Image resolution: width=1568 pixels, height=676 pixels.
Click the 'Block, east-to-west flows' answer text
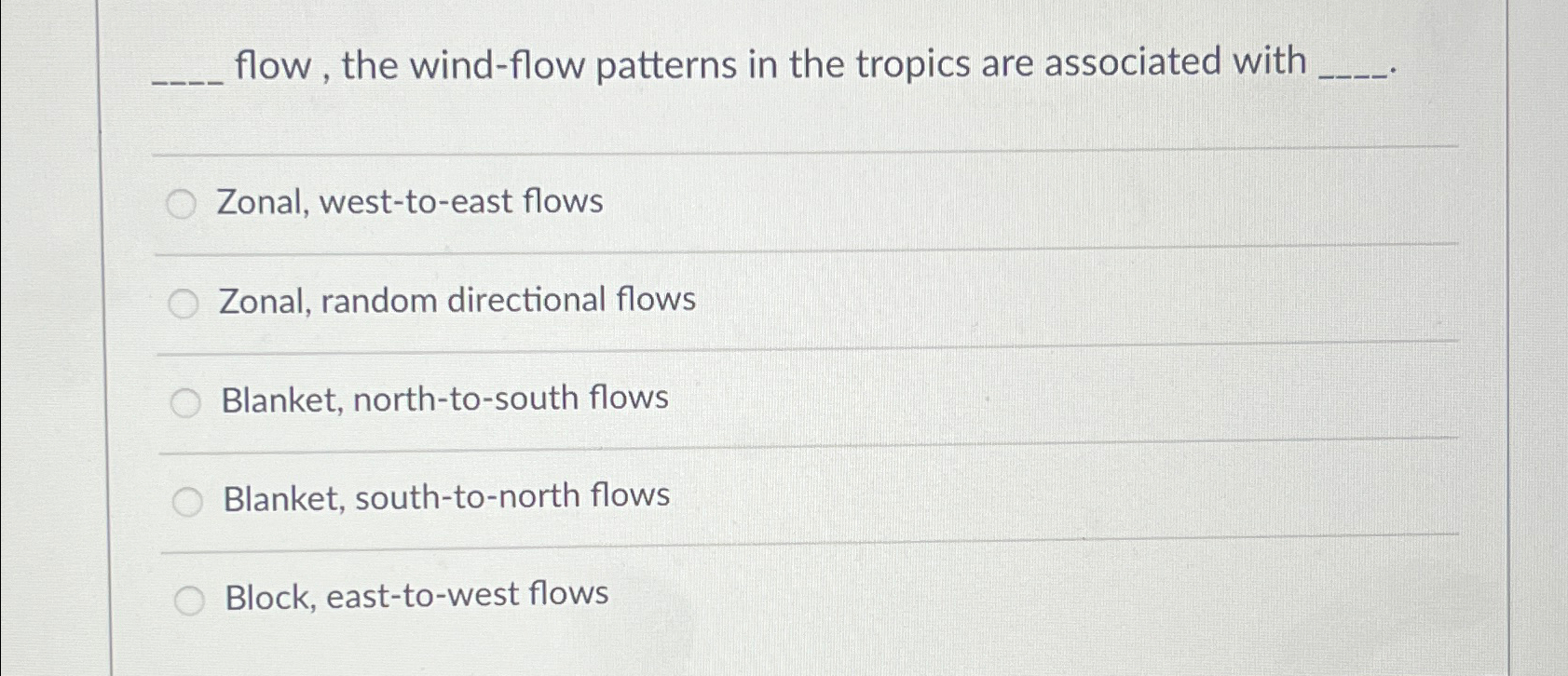(x=414, y=597)
